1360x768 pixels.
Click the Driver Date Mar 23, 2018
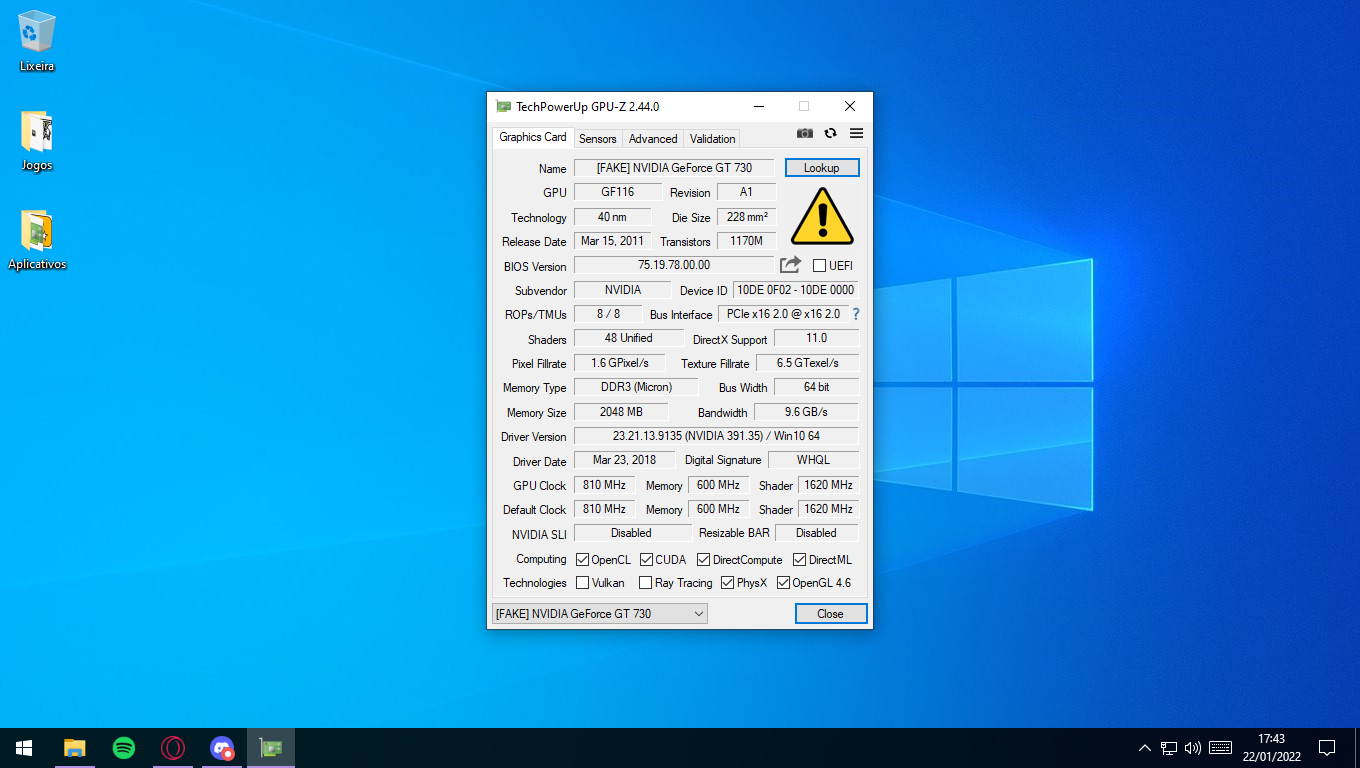[624, 460]
